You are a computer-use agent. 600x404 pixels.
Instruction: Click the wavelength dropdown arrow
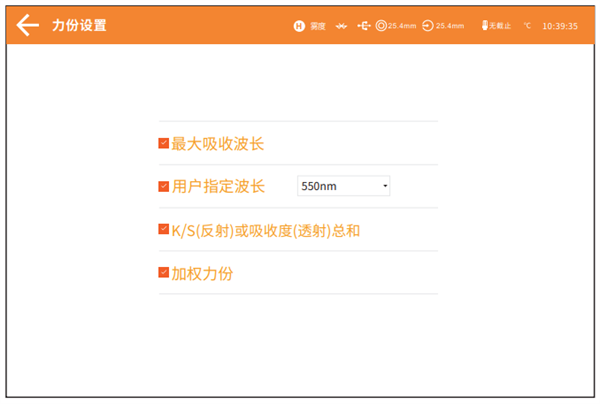tap(384, 187)
